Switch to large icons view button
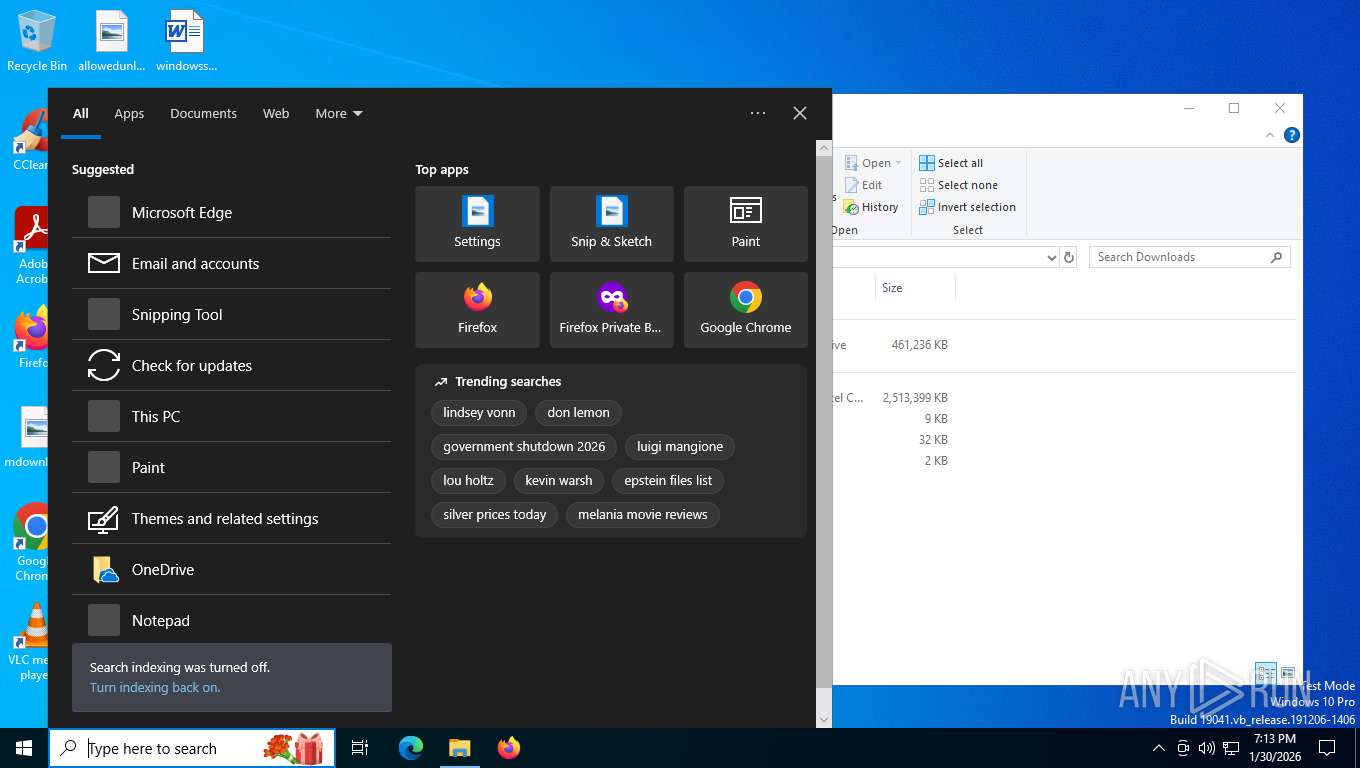1360x768 pixels. point(1288,673)
